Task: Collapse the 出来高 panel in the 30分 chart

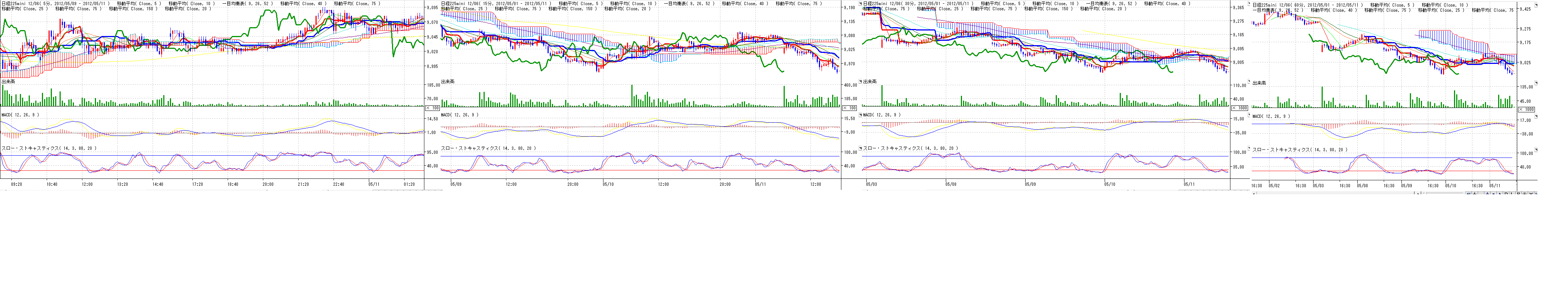Action: point(861,82)
